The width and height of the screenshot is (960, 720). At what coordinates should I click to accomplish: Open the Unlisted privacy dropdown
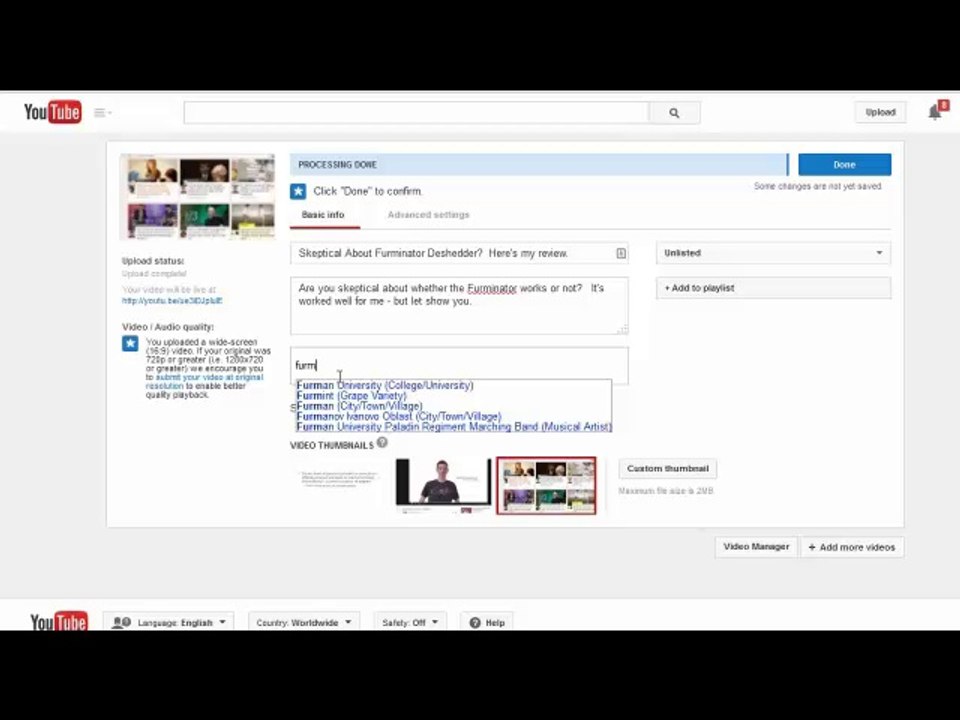773,253
